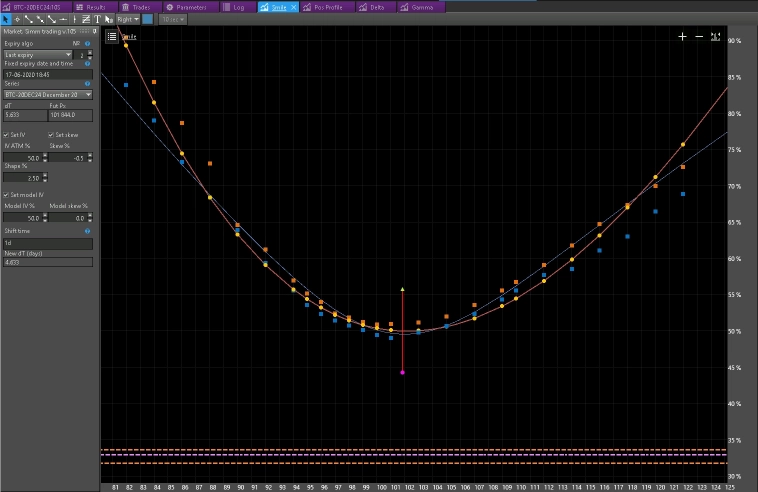Click the Shift time input field
The image size is (758, 492).
coord(47,243)
